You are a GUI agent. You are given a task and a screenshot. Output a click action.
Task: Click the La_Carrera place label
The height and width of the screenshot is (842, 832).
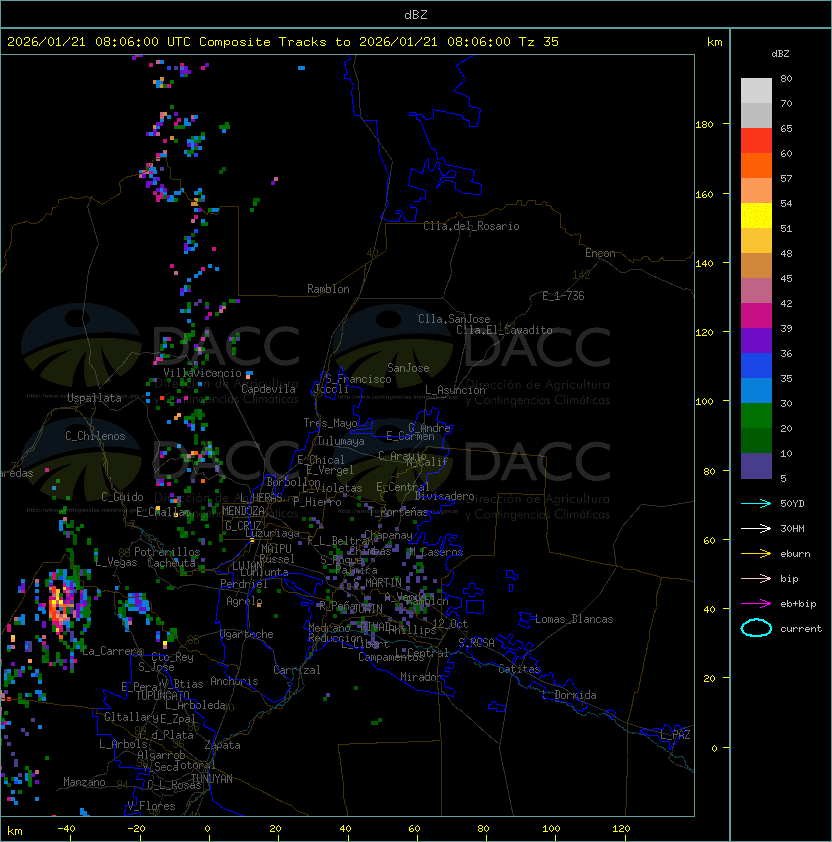point(112,651)
